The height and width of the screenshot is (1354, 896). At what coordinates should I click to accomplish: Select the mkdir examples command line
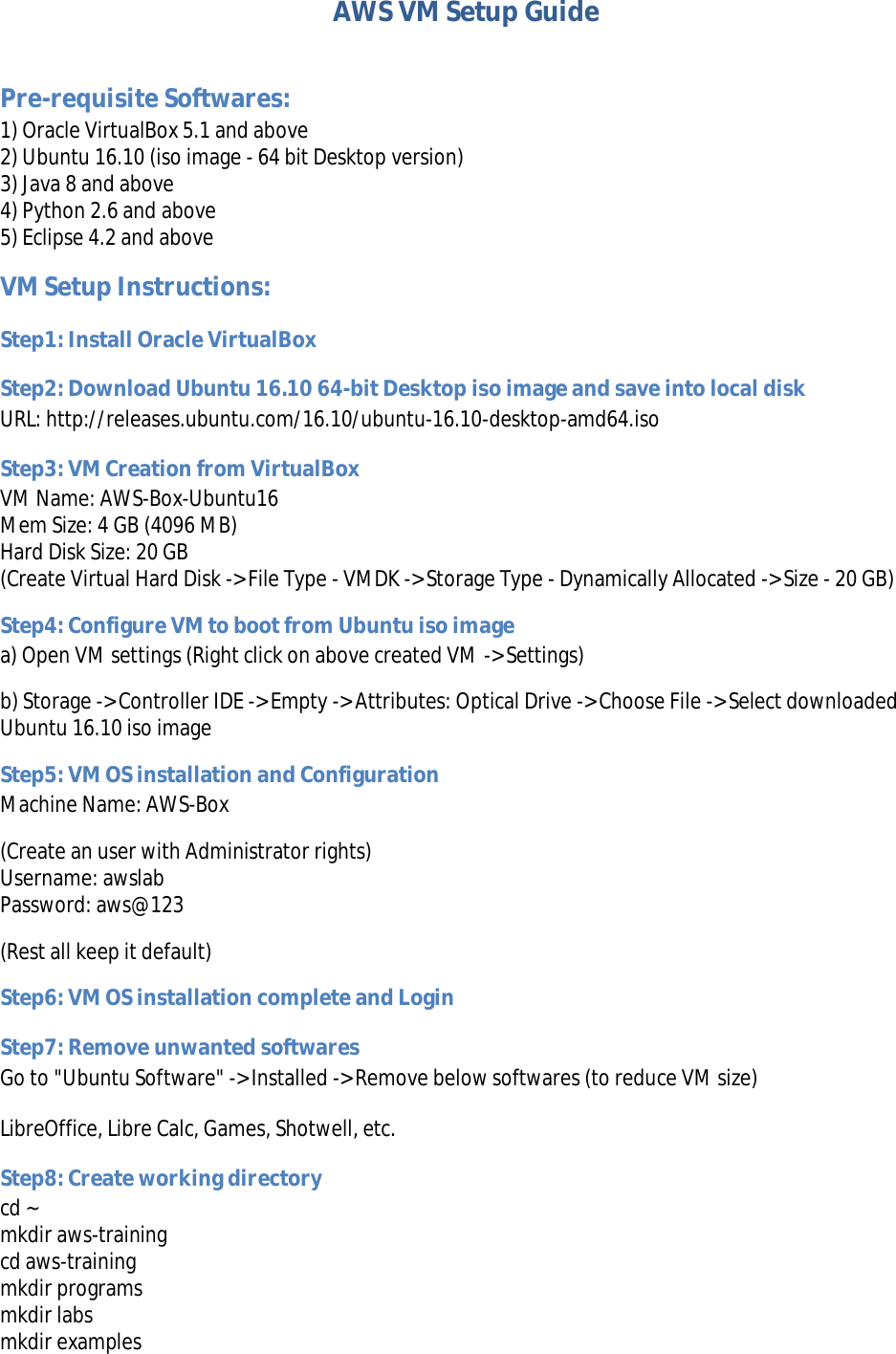click(72, 1342)
